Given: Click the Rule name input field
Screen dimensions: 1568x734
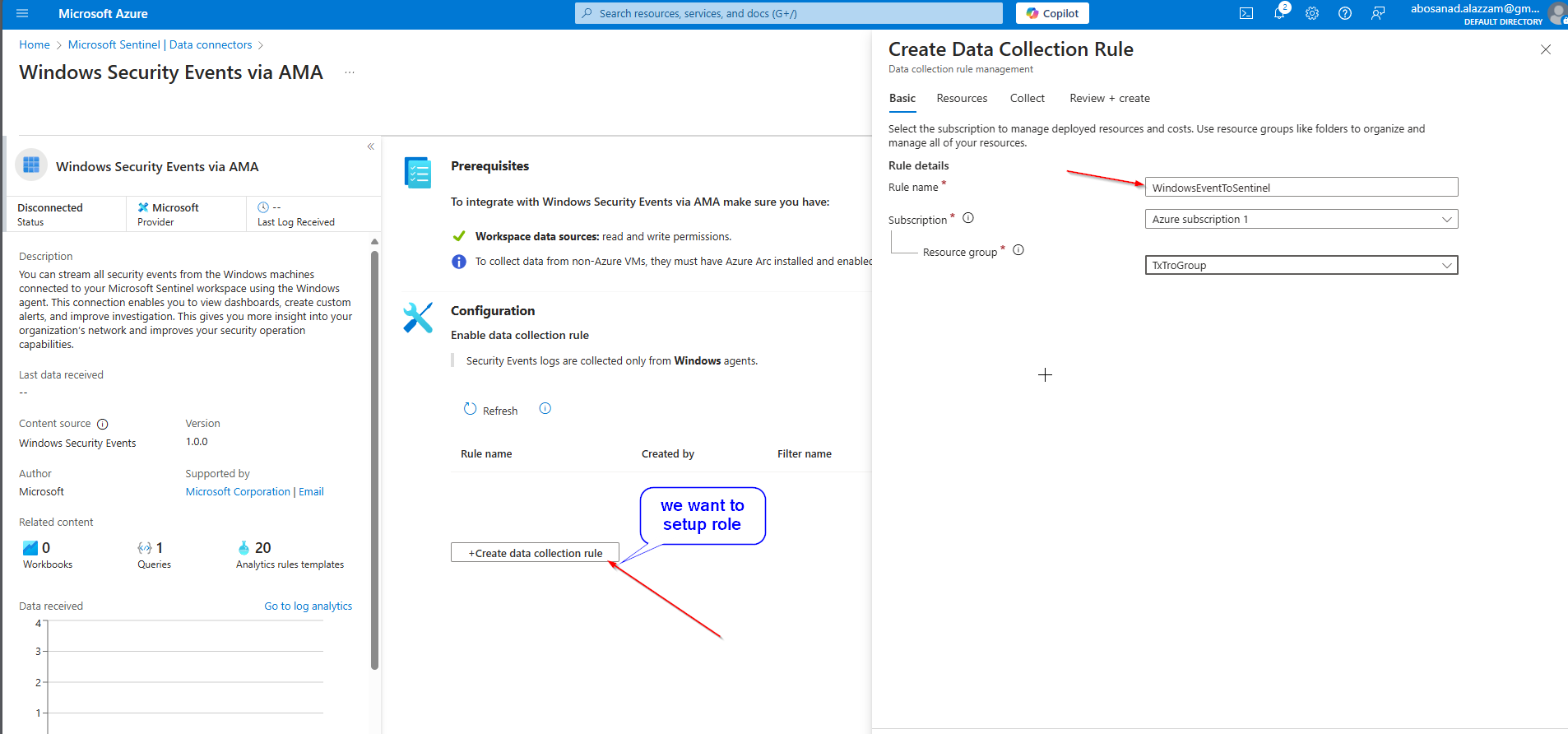Looking at the screenshot, I should 1301,188.
